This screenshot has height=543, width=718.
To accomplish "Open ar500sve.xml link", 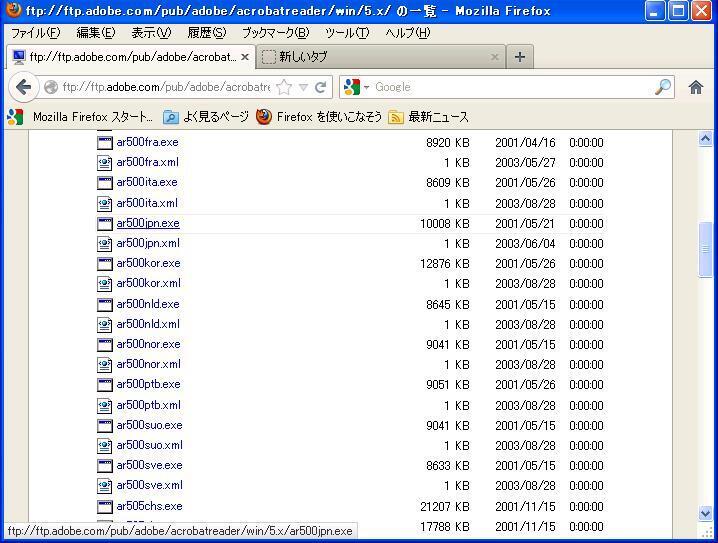I will (x=149, y=485).
